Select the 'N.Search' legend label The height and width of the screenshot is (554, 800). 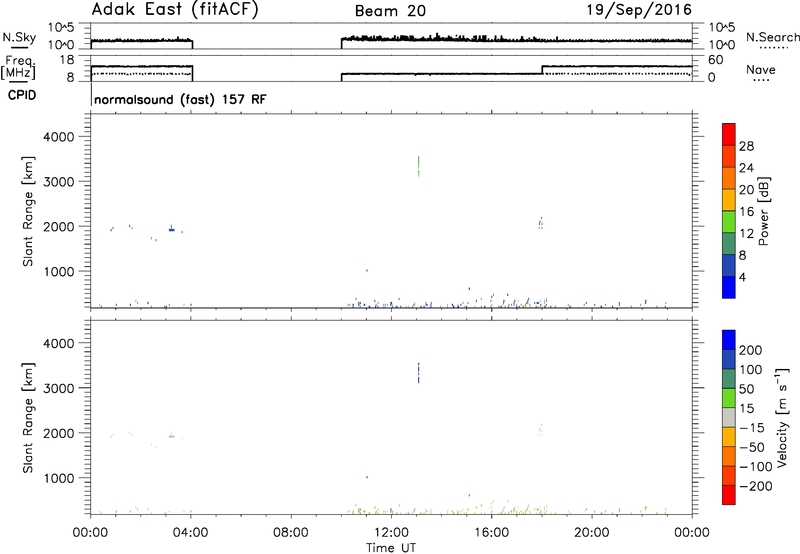772,37
